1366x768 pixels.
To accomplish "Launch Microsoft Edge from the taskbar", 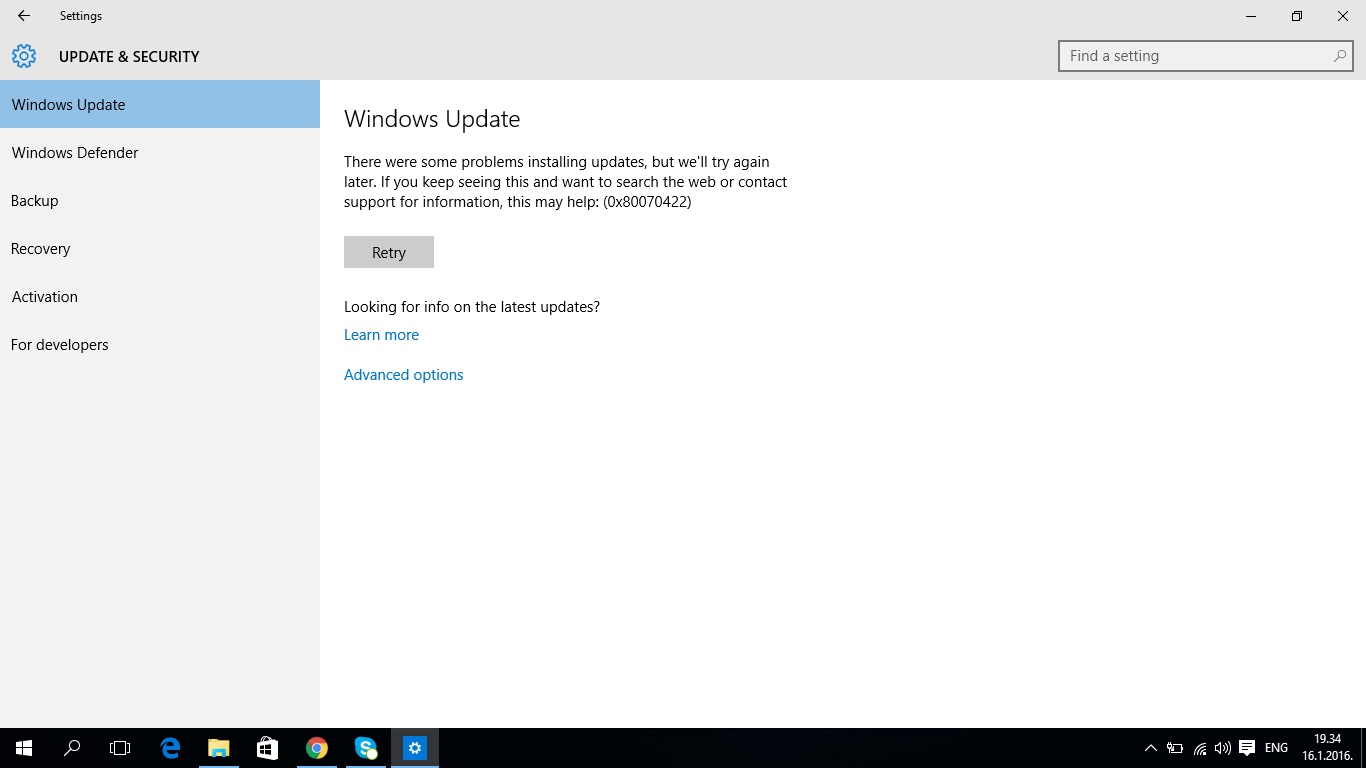I will click(170, 748).
